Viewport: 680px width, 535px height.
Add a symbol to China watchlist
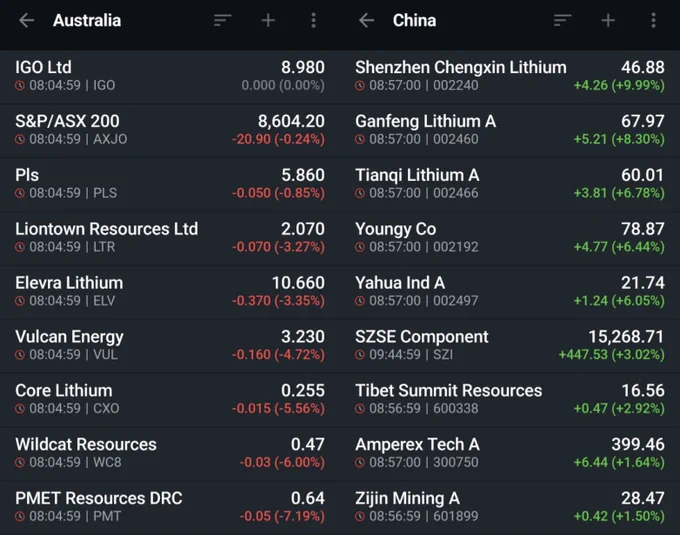[x=608, y=20]
